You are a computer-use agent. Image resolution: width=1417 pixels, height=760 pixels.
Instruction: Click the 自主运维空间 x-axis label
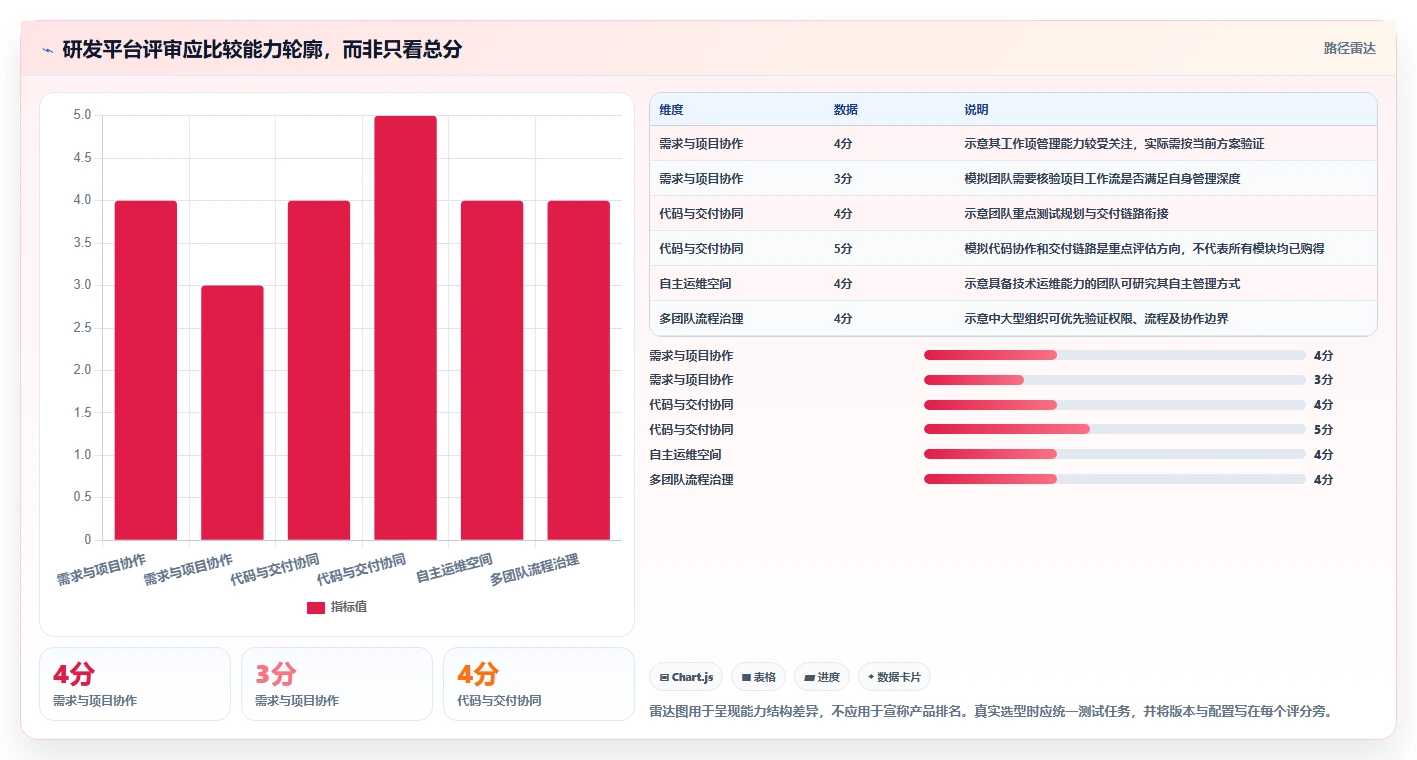click(x=454, y=568)
